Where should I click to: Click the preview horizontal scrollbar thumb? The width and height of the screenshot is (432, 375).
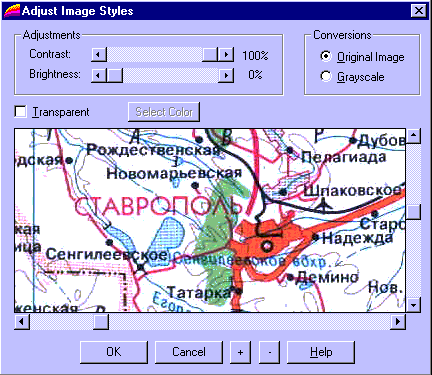pyautogui.click(x=101, y=322)
